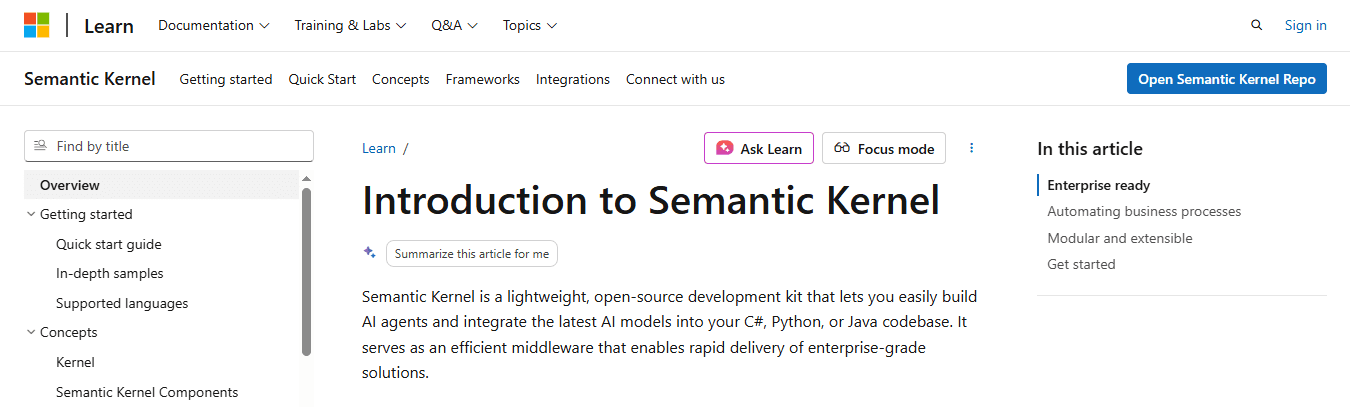Open Quick start guide in sidebar

tap(108, 244)
